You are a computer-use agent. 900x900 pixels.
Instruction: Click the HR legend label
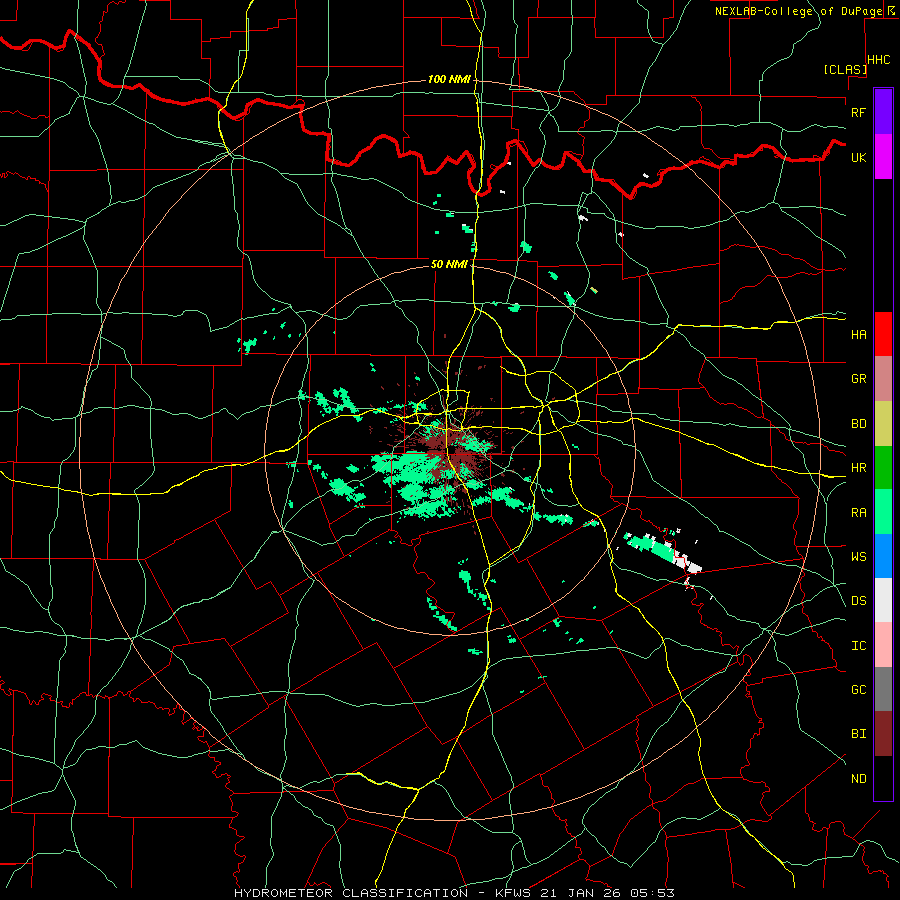858,468
